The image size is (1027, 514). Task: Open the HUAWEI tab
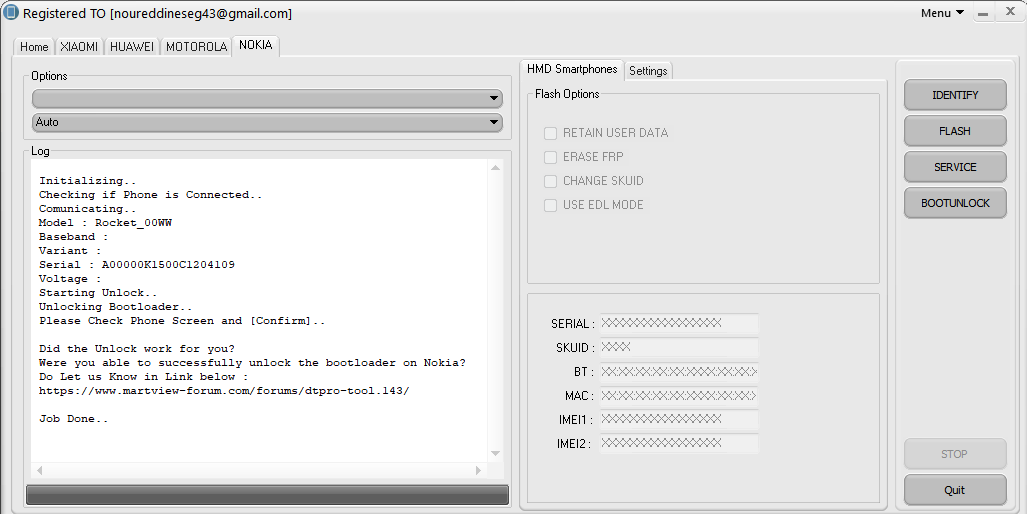coord(132,47)
